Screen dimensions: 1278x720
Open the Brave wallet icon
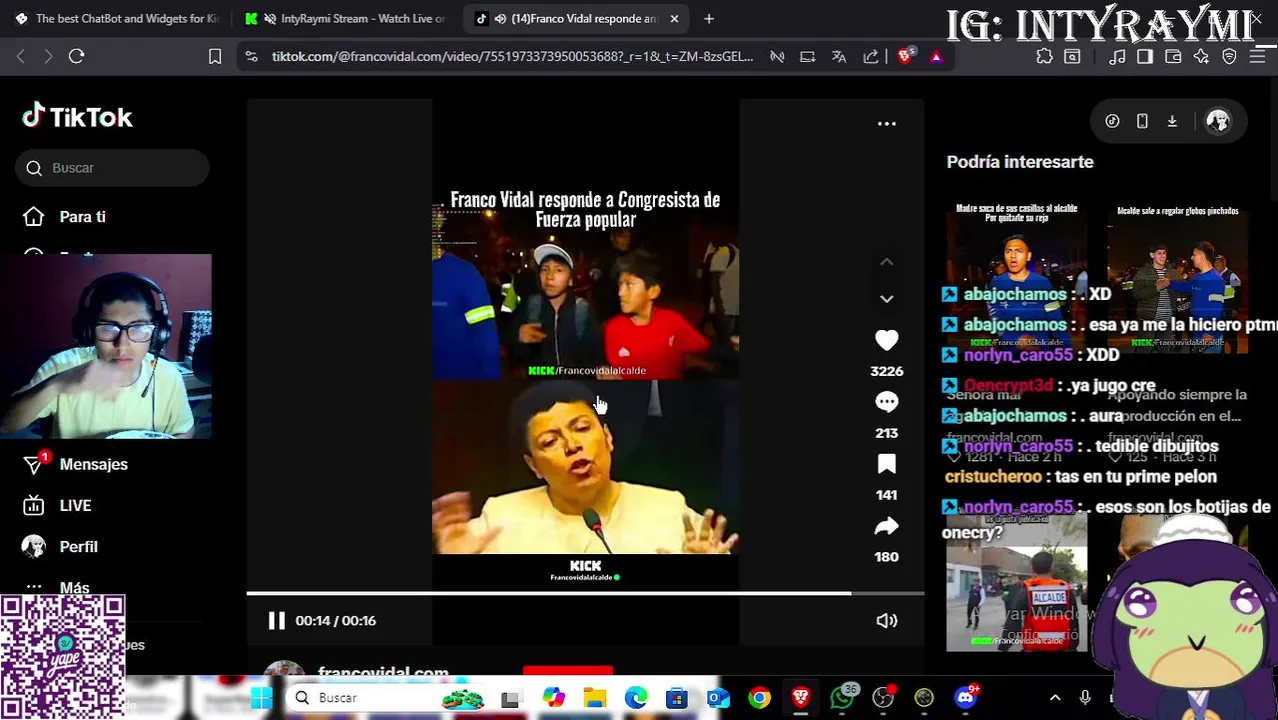pos(1173,57)
